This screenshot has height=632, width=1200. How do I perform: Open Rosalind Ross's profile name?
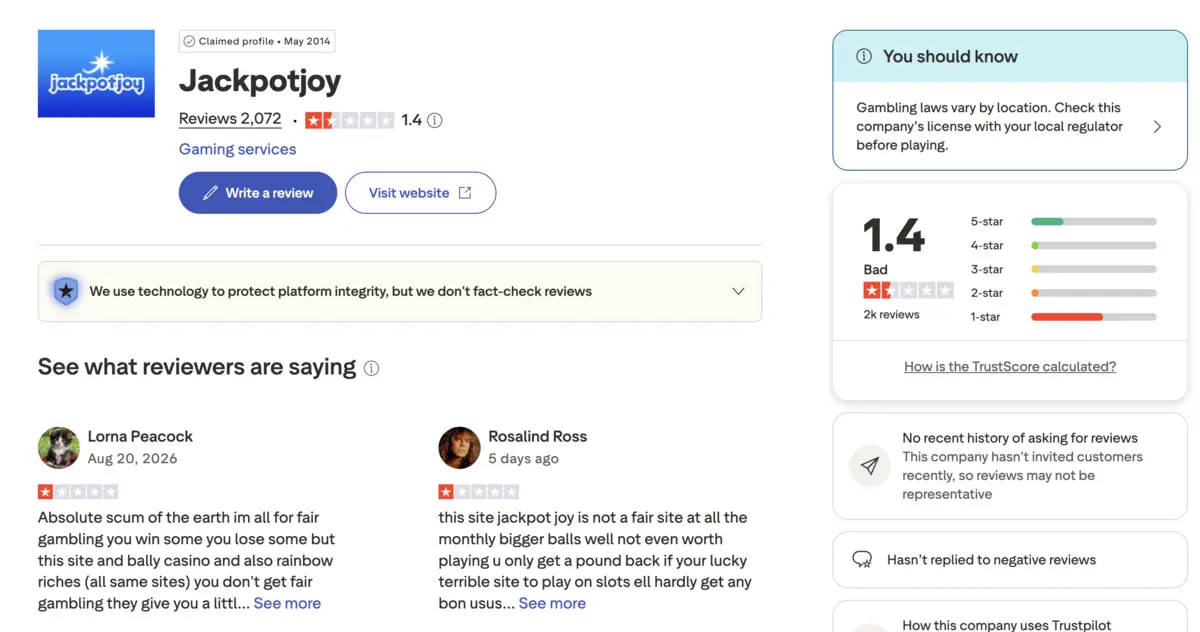pyautogui.click(x=537, y=436)
